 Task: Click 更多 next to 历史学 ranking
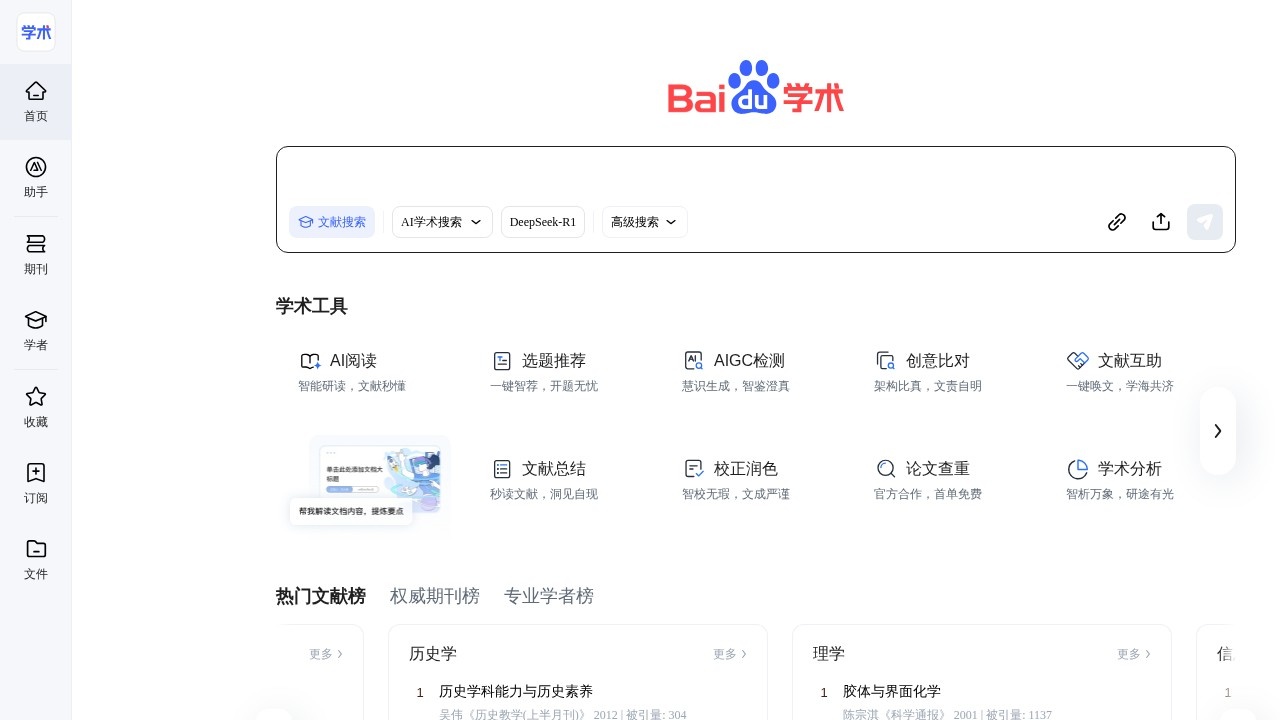click(x=729, y=654)
